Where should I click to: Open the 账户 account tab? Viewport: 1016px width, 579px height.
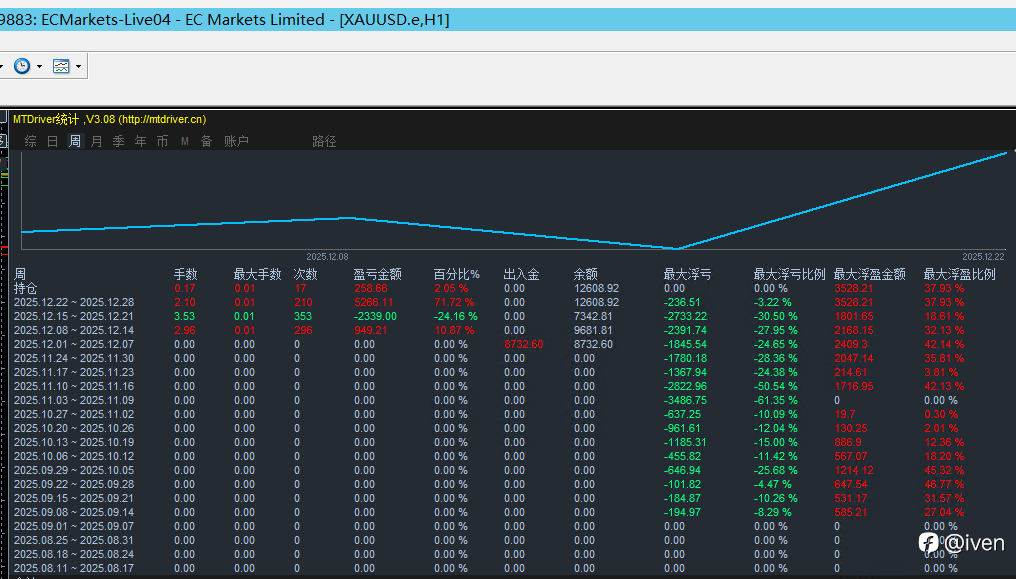coord(236,142)
